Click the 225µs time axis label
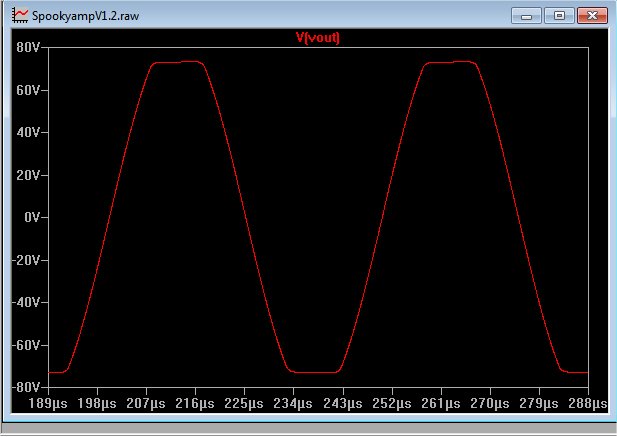 [x=244, y=404]
